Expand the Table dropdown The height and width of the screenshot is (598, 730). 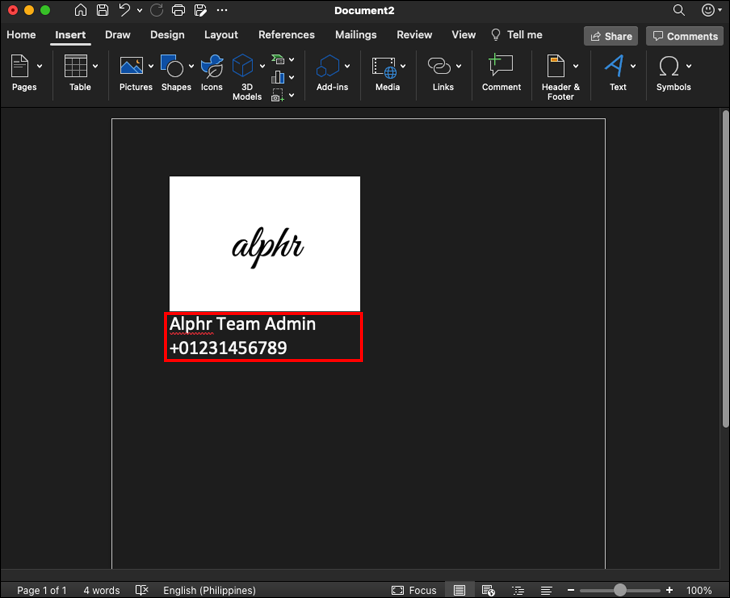tap(95, 67)
